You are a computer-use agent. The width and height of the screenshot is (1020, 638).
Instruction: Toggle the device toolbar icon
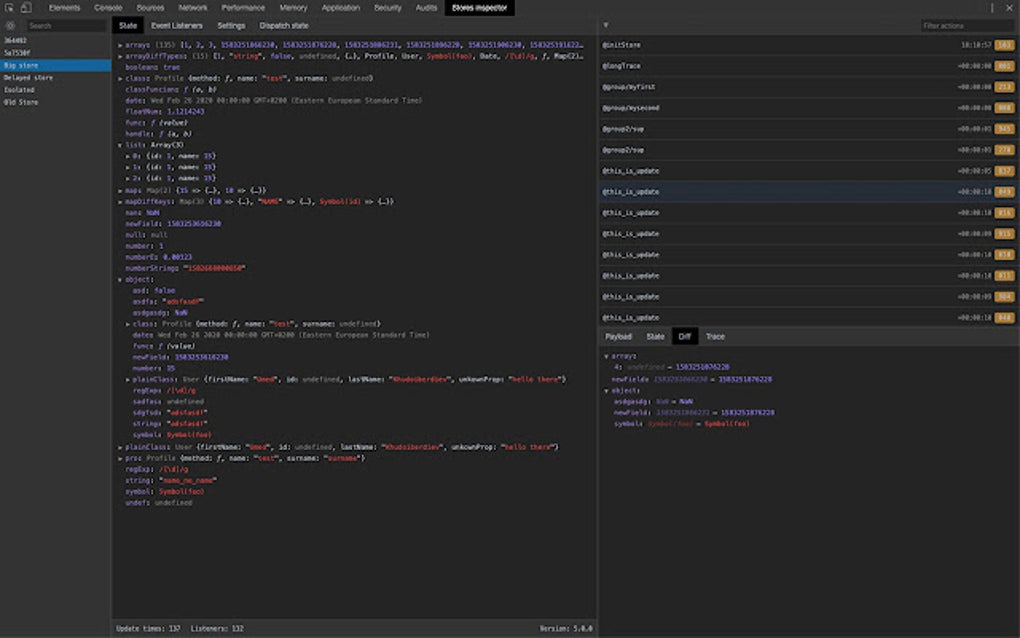pyautogui.click(x=25, y=7)
